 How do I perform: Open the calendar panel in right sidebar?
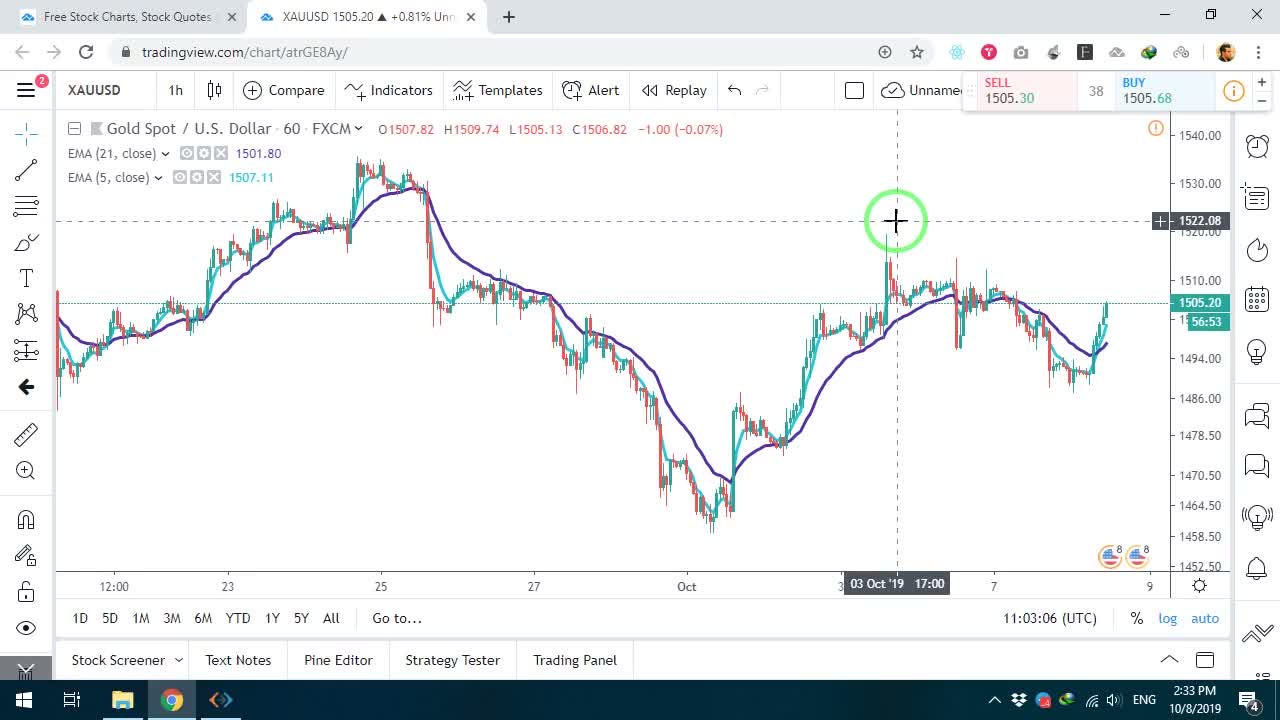[1256, 299]
